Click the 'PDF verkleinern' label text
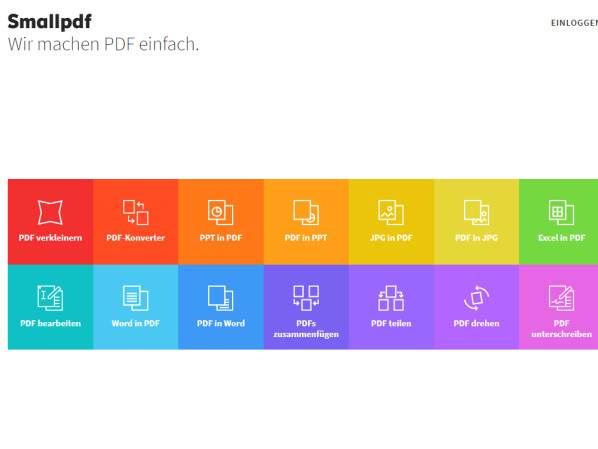Image resolution: width=598 pixels, height=449 pixels. point(50,238)
